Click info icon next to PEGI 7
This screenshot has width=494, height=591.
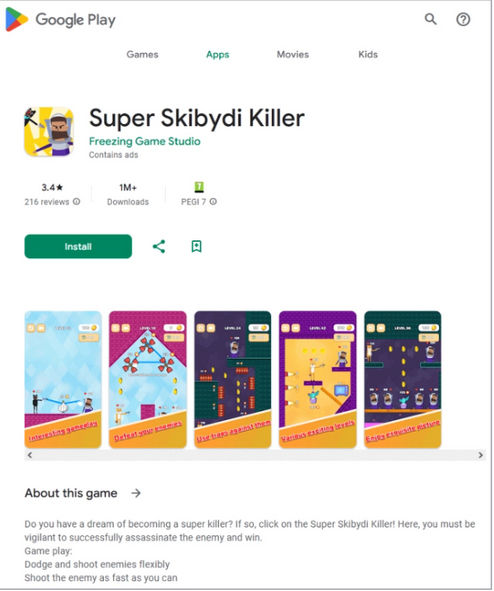pos(213,202)
